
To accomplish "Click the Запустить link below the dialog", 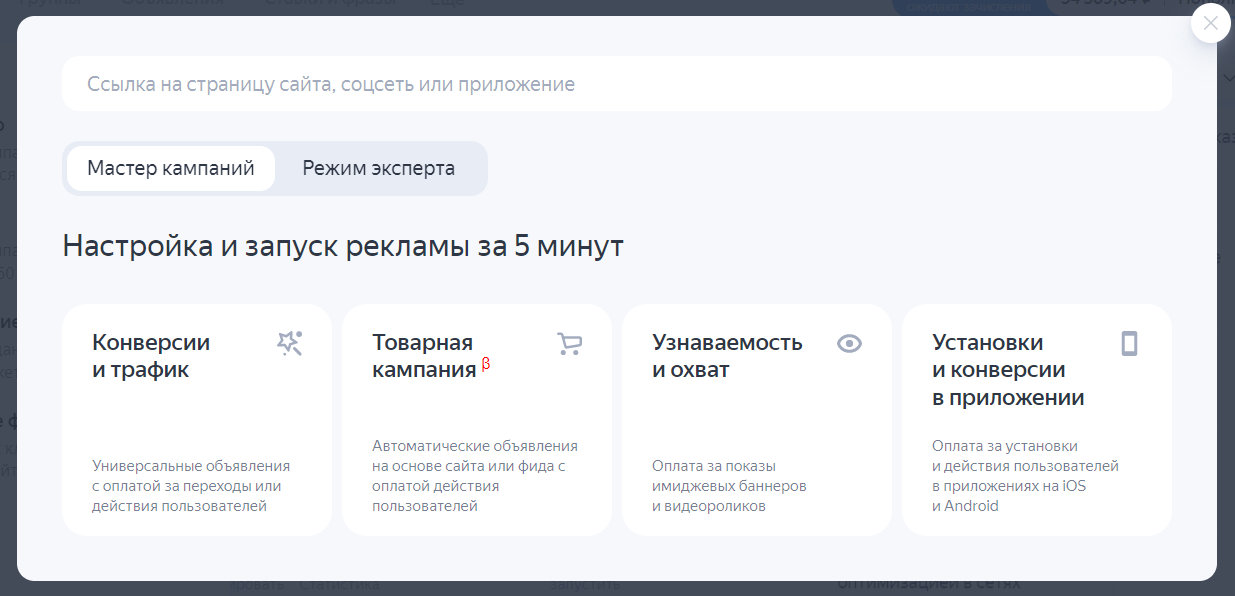I will pos(587,586).
